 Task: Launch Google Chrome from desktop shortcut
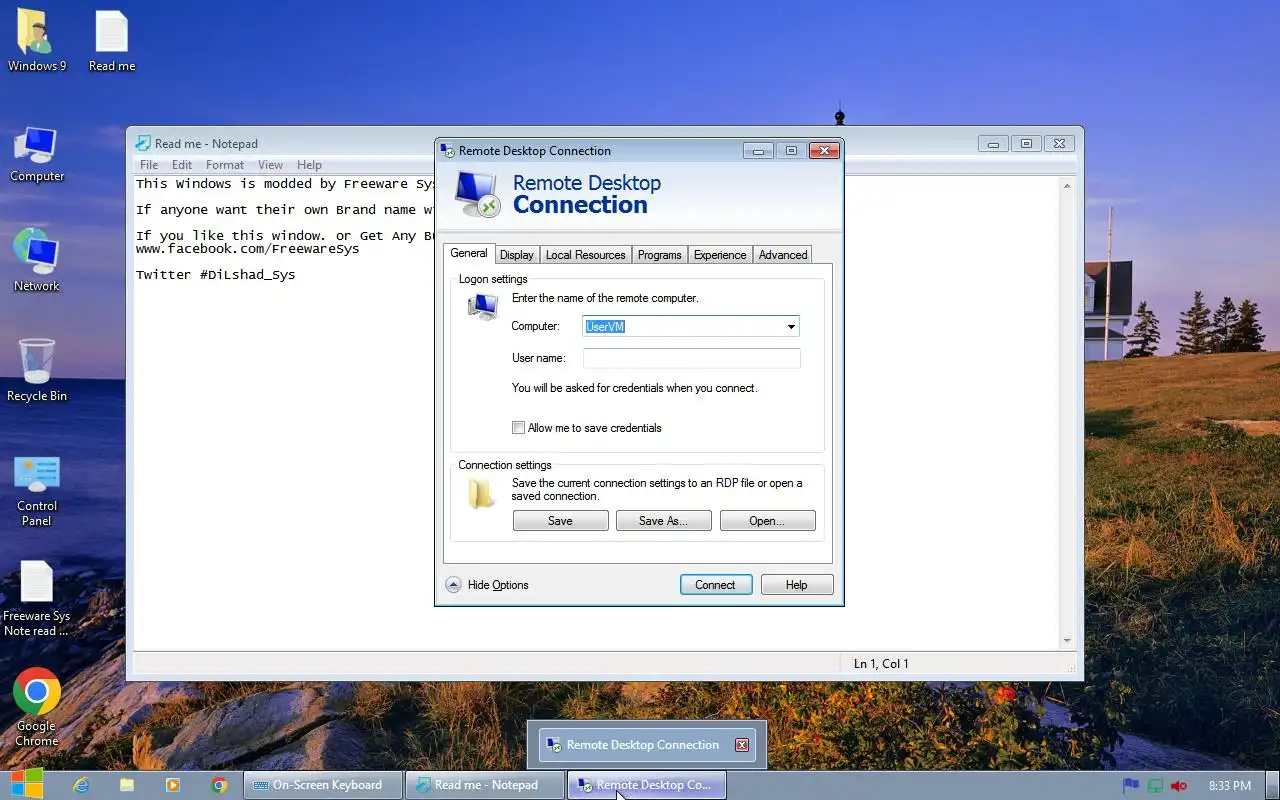click(37, 707)
